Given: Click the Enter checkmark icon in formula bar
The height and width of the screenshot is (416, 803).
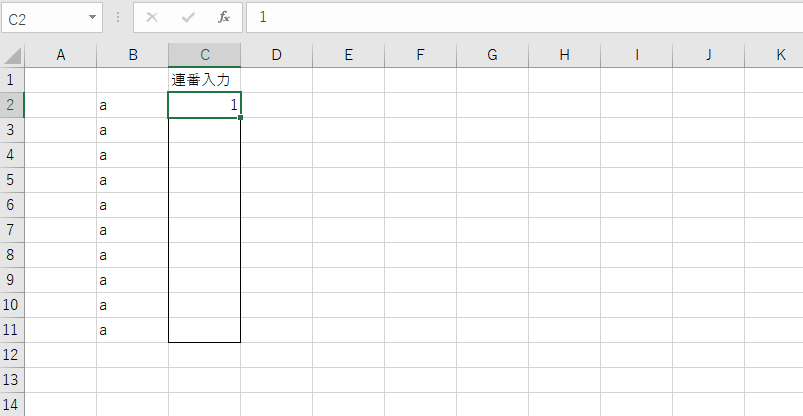Looking at the screenshot, I should [x=188, y=18].
